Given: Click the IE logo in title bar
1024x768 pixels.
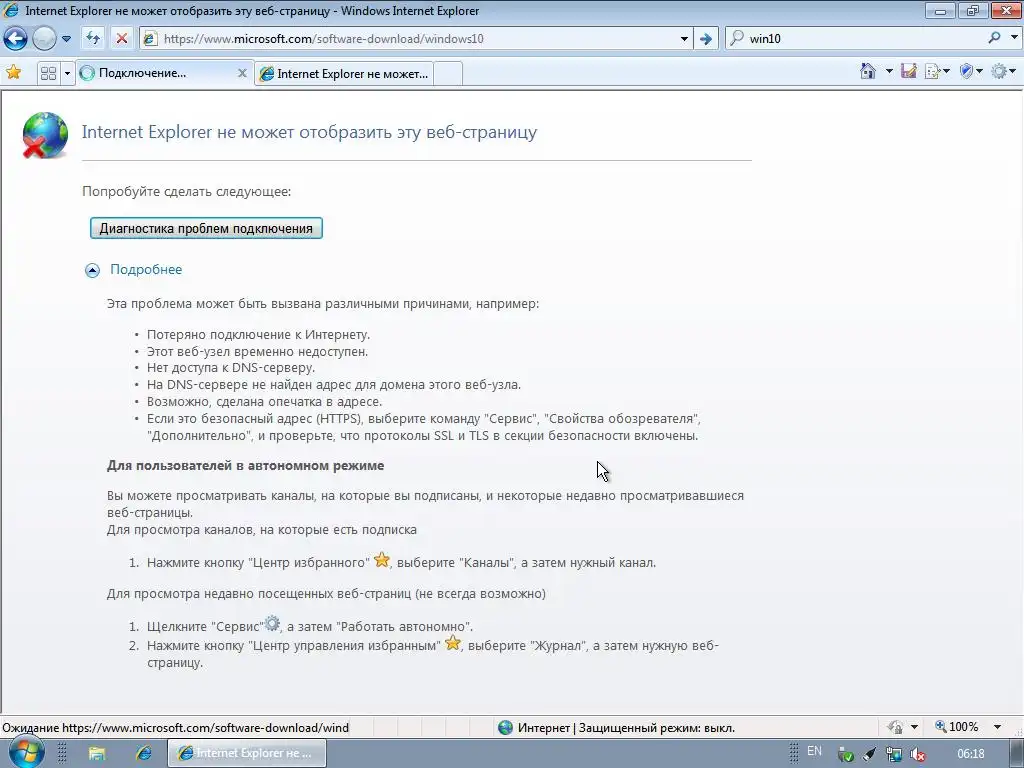Looking at the screenshot, I should point(10,10).
